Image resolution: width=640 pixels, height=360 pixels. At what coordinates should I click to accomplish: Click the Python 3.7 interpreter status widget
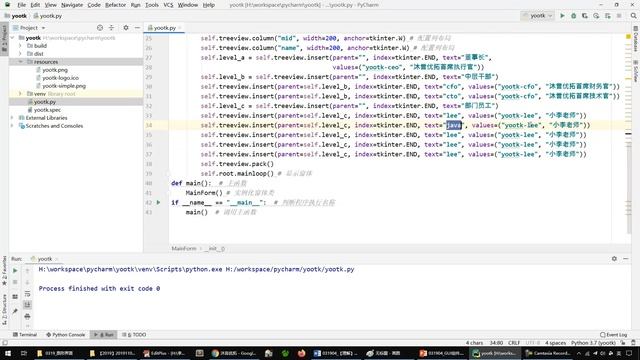tap(593, 343)
